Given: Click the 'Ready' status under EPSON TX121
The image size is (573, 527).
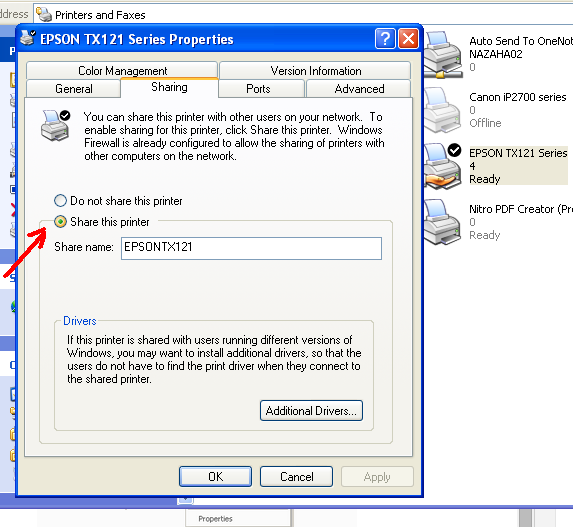Looking at the screenshot, I should 485,179.
